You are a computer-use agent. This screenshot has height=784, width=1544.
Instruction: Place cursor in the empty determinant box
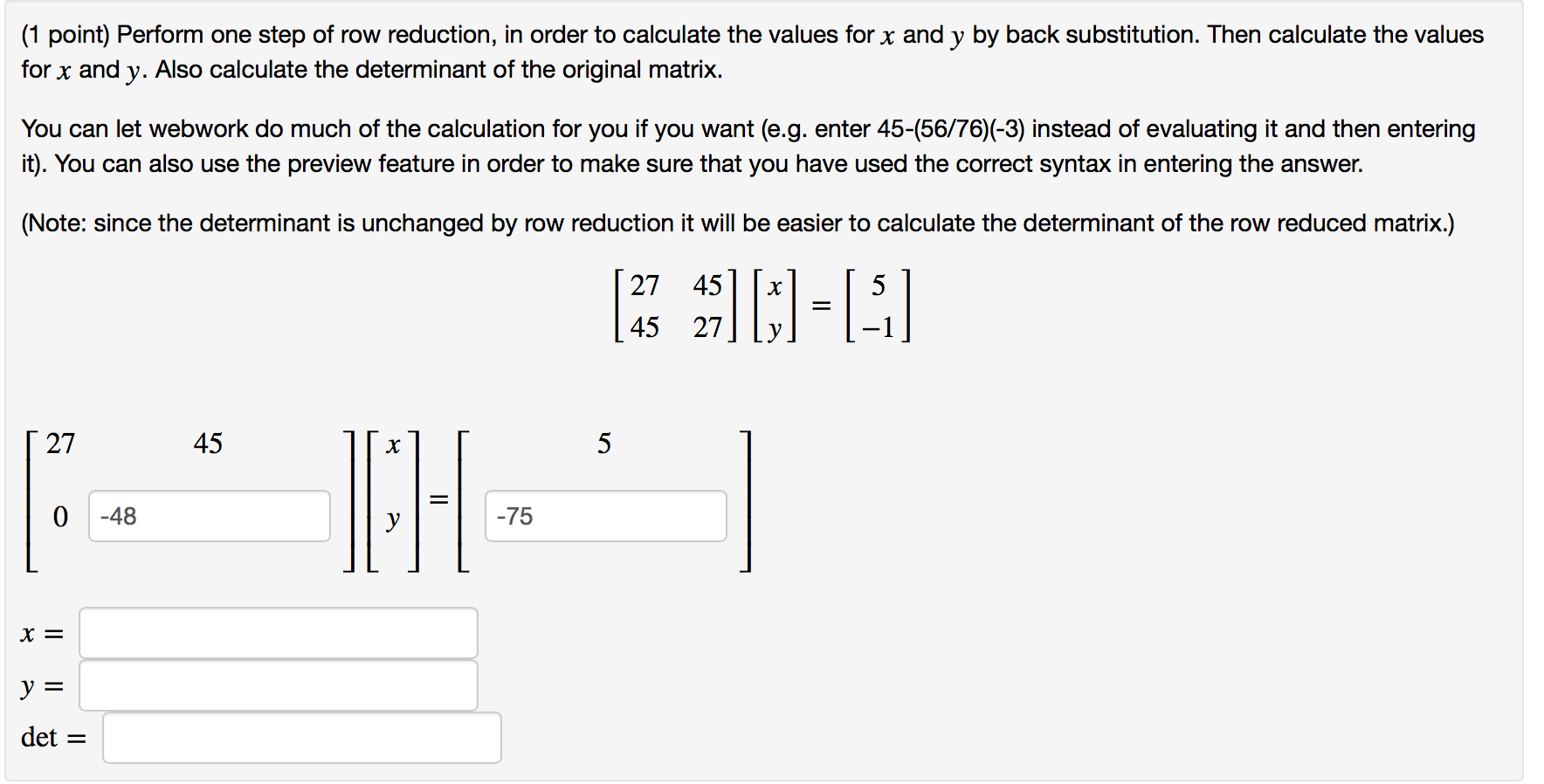(x=301, y=738)
